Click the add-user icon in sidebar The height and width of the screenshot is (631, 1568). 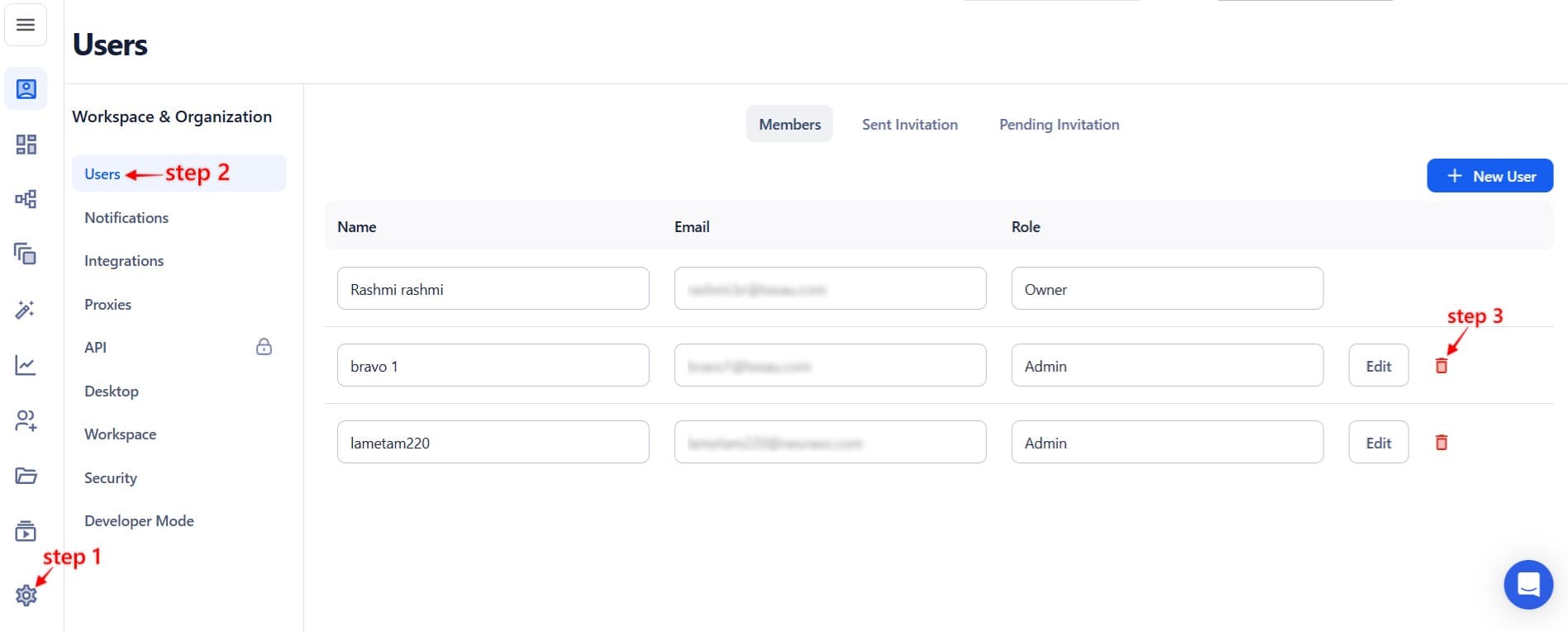(x=26, y=420)
